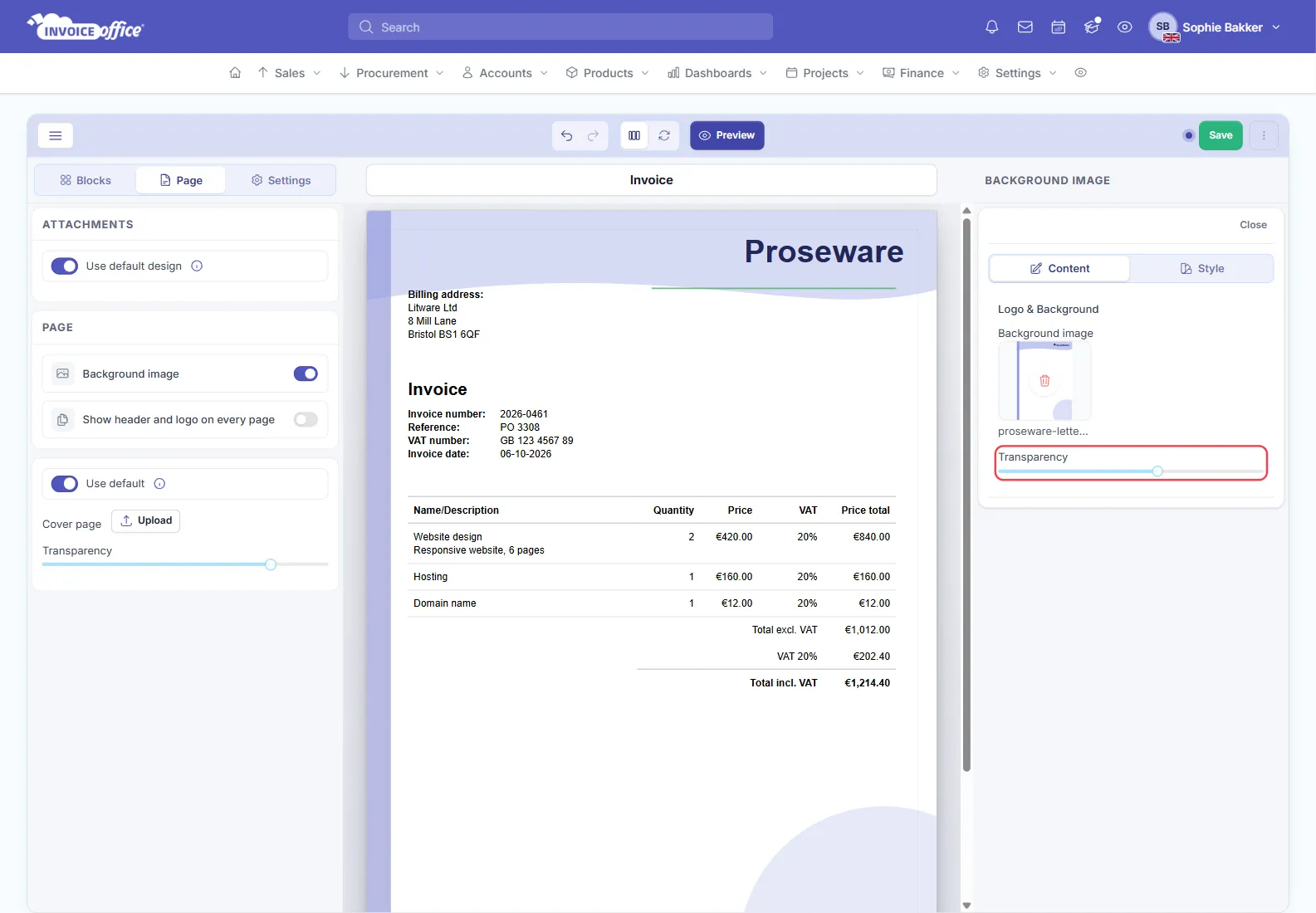Click info icon next to Use default

159,484
